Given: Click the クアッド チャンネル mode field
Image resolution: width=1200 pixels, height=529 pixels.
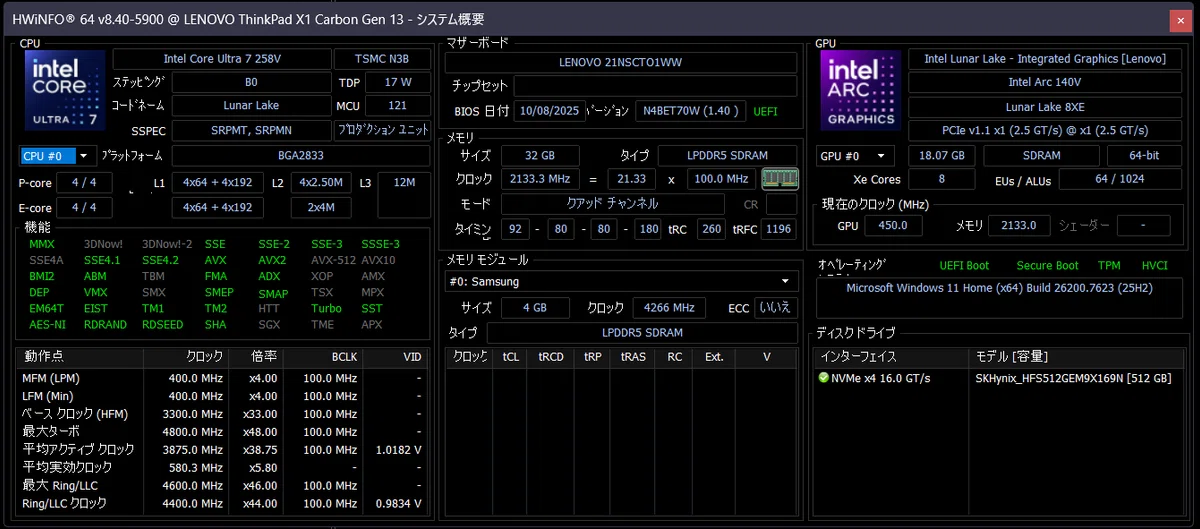Looking at the screenshot, I should pos(612,203).
